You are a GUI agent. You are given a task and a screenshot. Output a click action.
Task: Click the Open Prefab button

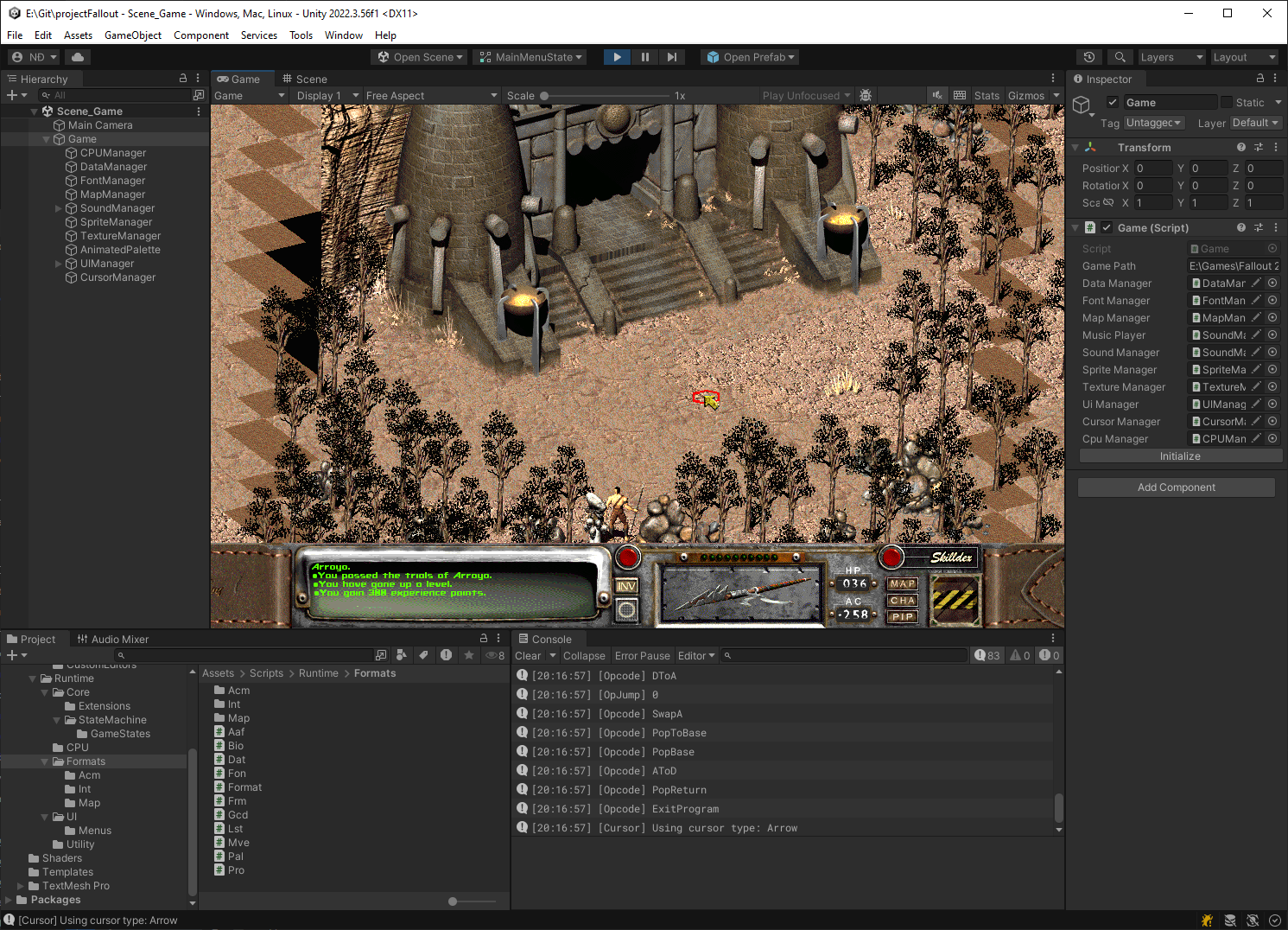[x=751, y=57]
